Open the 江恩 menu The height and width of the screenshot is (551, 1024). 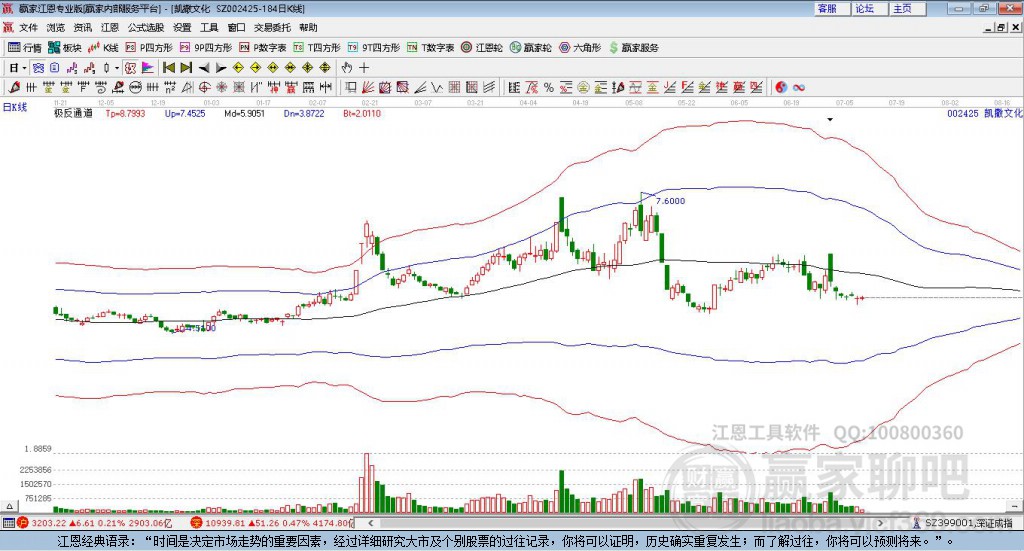tap(110, 27)
